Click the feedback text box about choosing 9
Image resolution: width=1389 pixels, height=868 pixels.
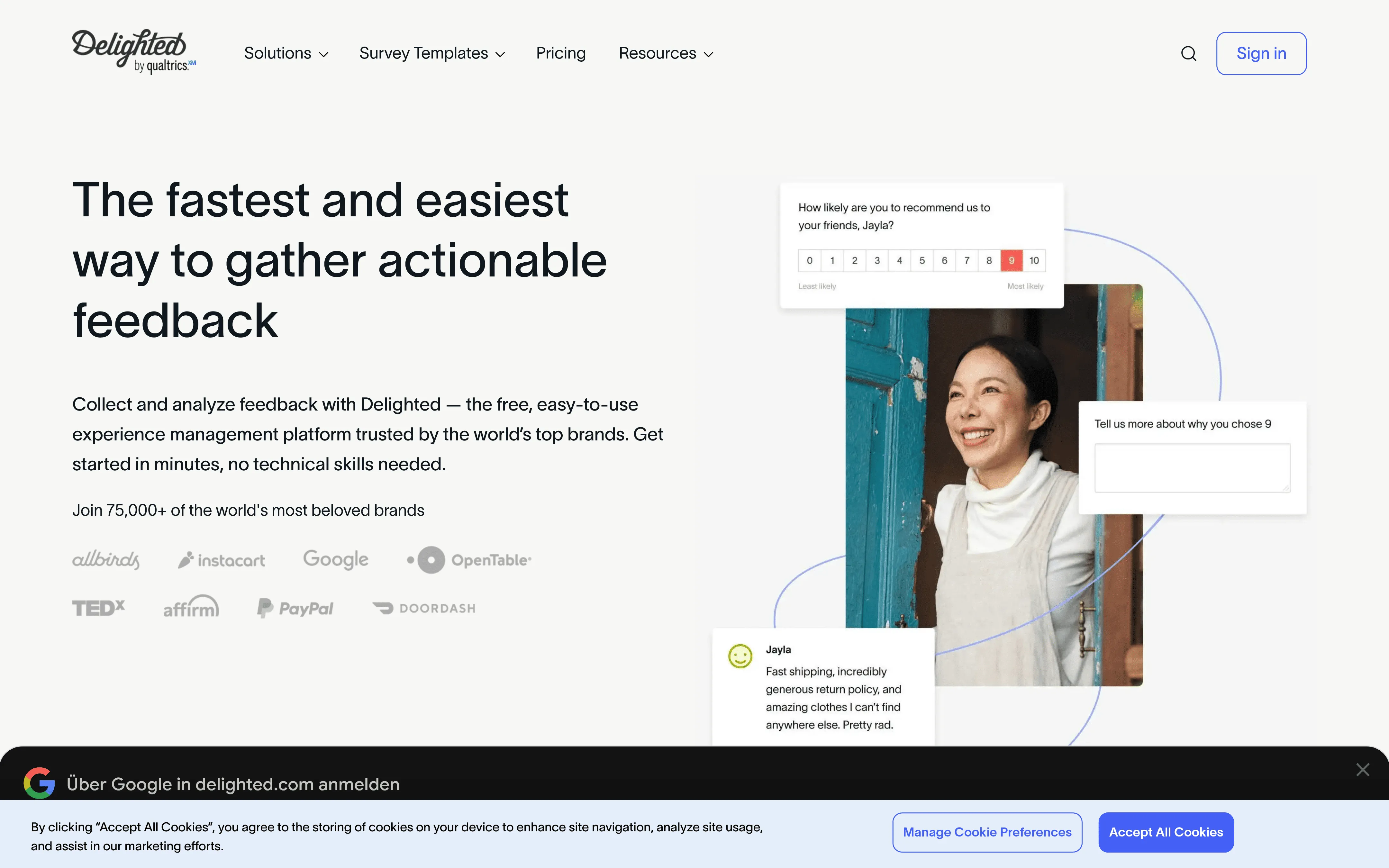1192,468
